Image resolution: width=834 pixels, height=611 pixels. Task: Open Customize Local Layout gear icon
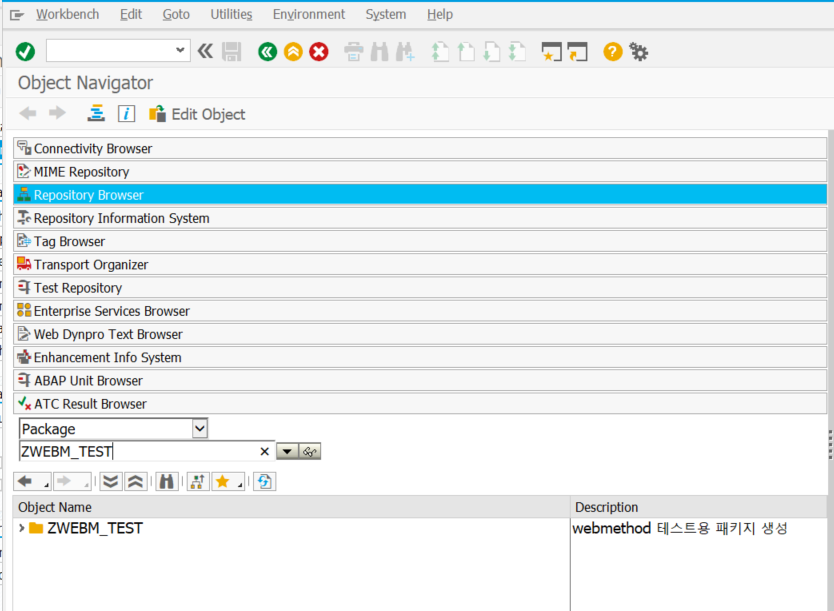click(x=639, y=52)
